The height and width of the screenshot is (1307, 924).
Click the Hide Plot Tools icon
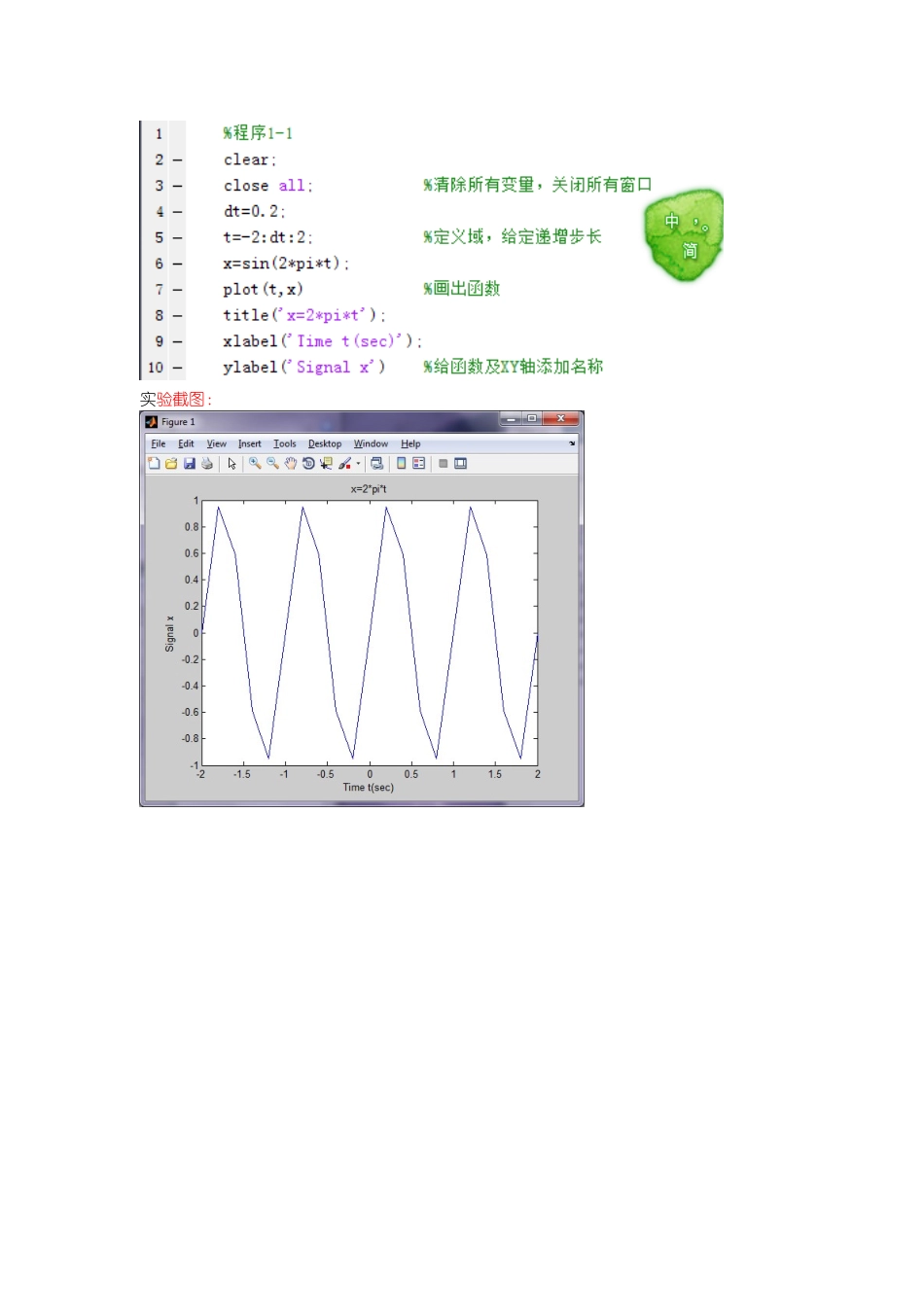(443, 464)
